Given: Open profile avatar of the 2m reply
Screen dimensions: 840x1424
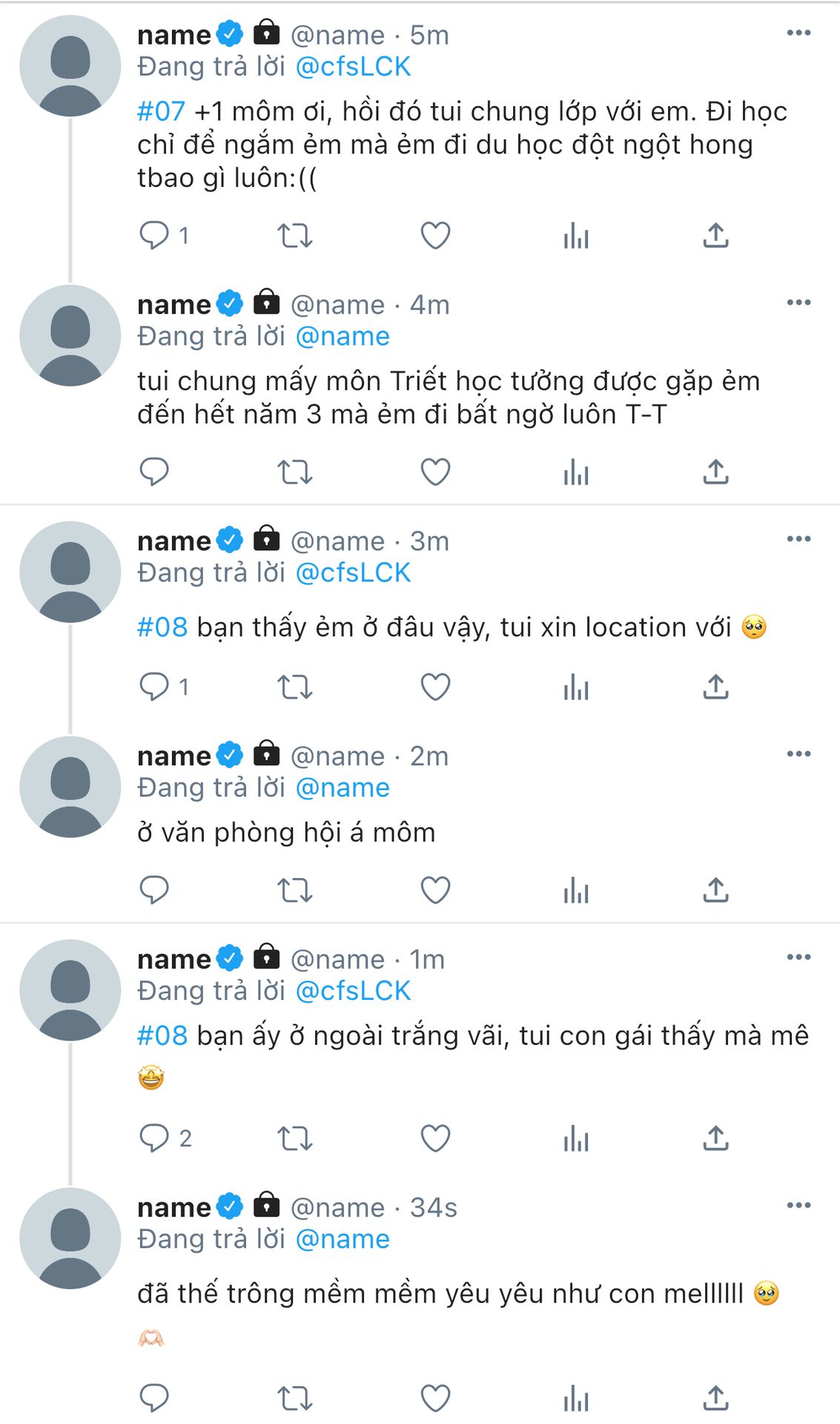Looking at the screenshot, I should click(x=70, y=787).
